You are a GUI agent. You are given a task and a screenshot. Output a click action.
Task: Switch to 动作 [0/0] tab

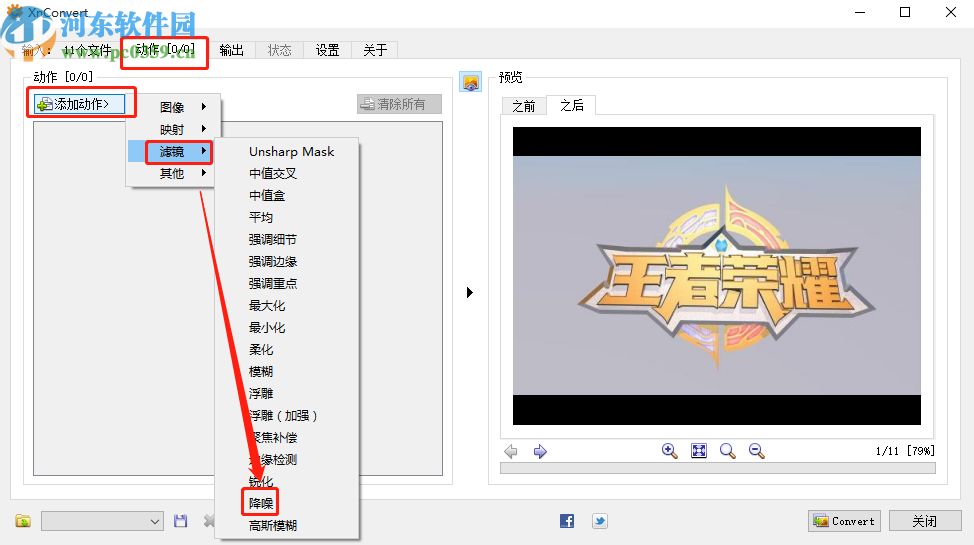(165, 50)
